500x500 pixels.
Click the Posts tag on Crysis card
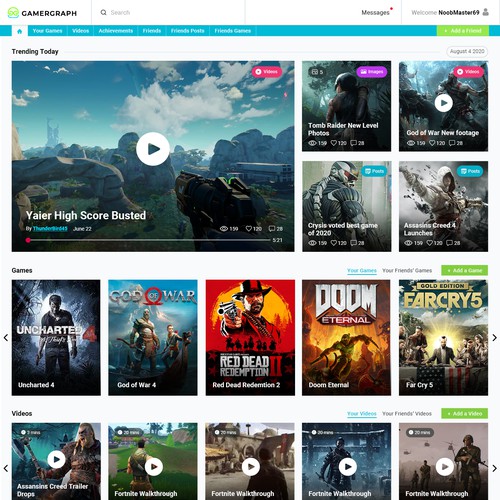click(374, 171)
